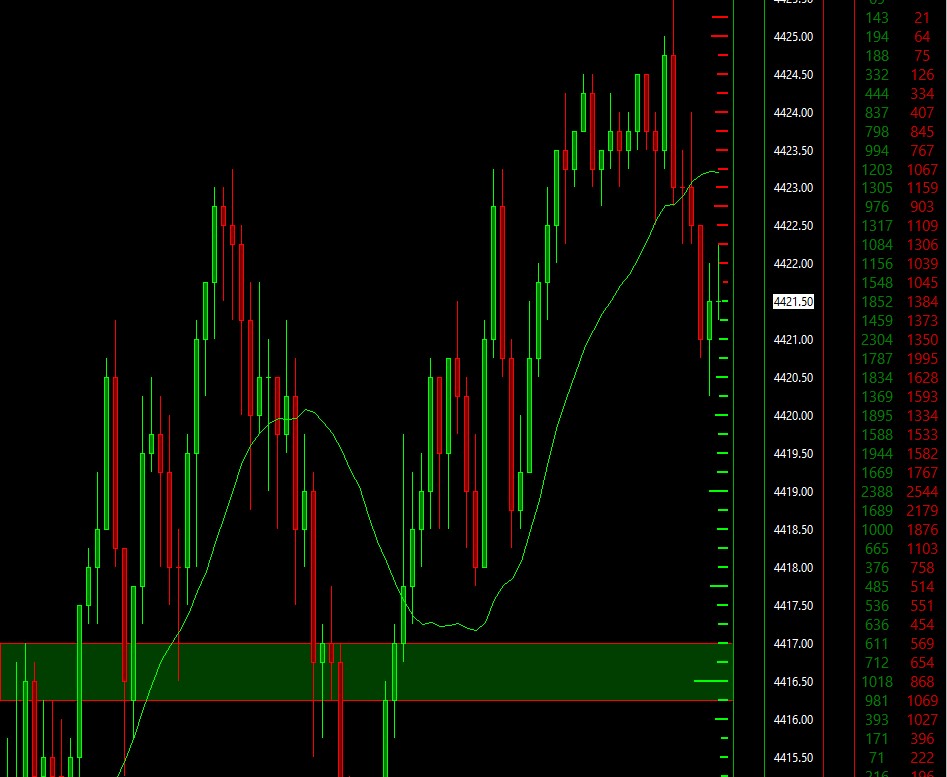
Task: Click green volume value 636
Action: 877,625
